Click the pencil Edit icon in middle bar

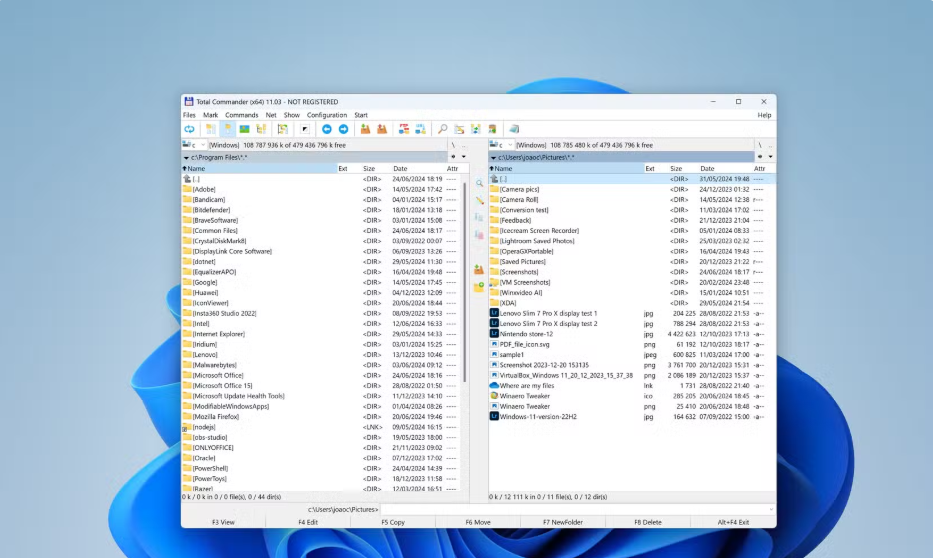479,201
